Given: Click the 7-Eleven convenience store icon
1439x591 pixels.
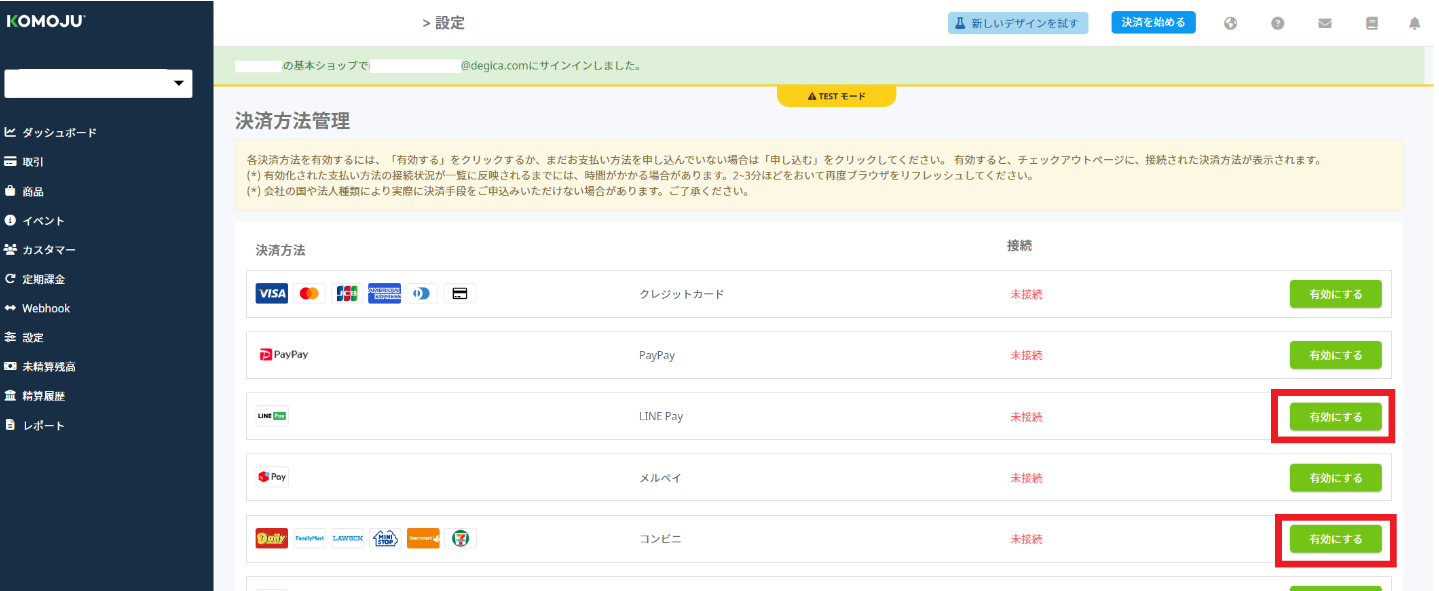Looking at the screenshot, I should [461, 539].
